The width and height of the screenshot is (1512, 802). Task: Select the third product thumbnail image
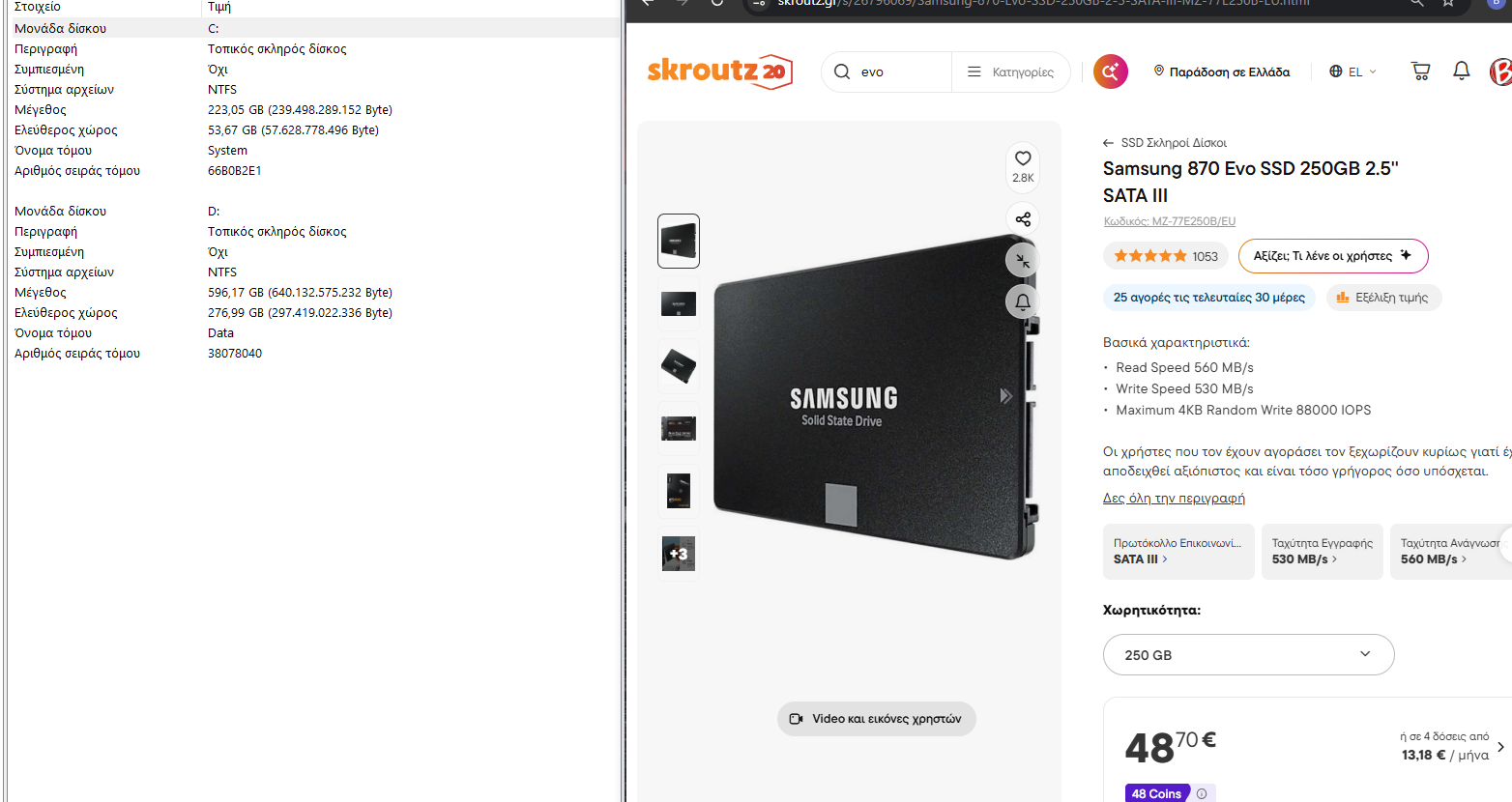[678, 365]
